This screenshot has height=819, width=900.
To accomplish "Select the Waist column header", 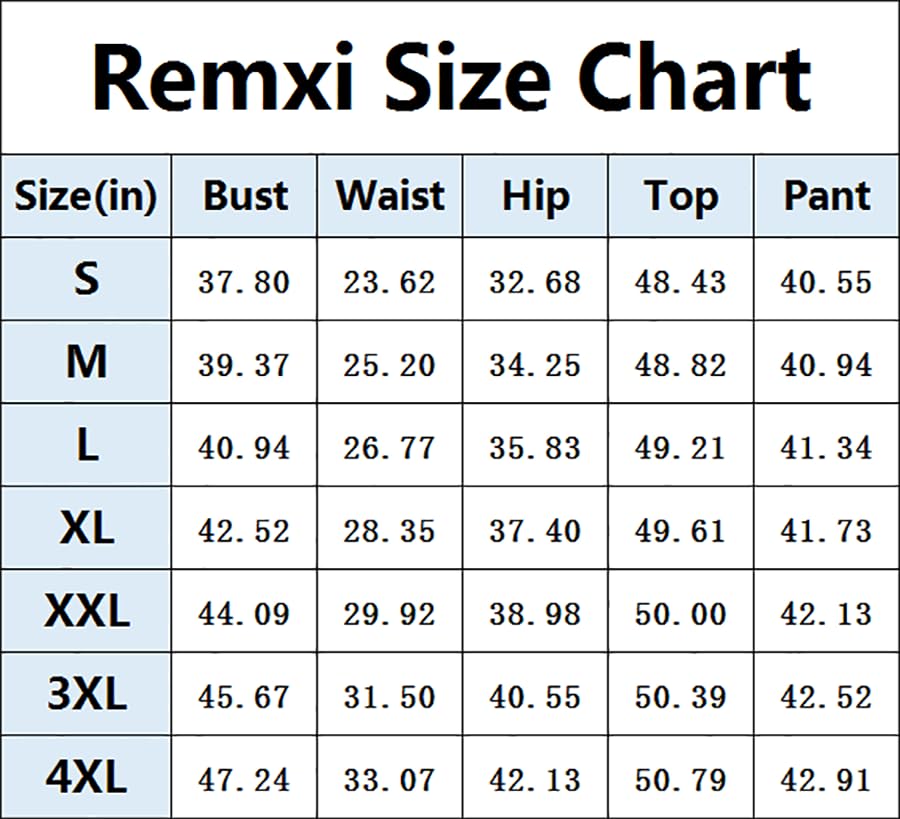I will click(x=390, y=196).
